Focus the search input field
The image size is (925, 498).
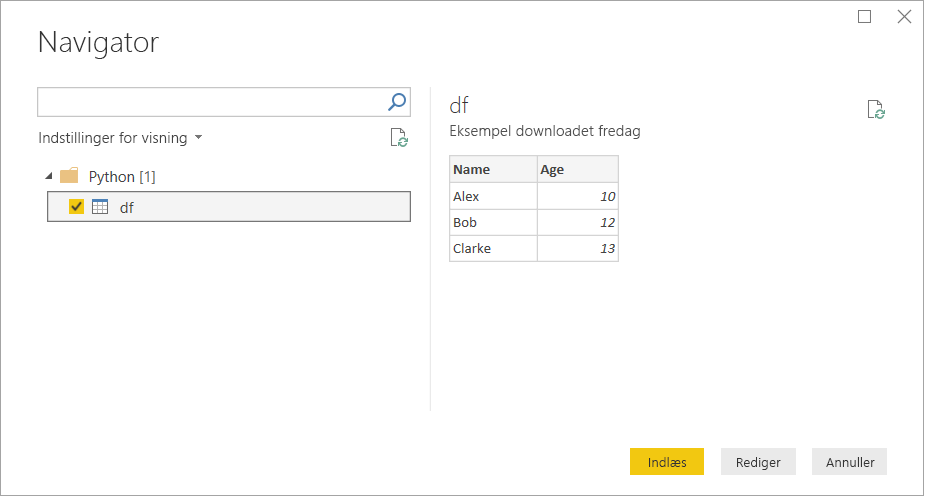(x=210, y=101)
